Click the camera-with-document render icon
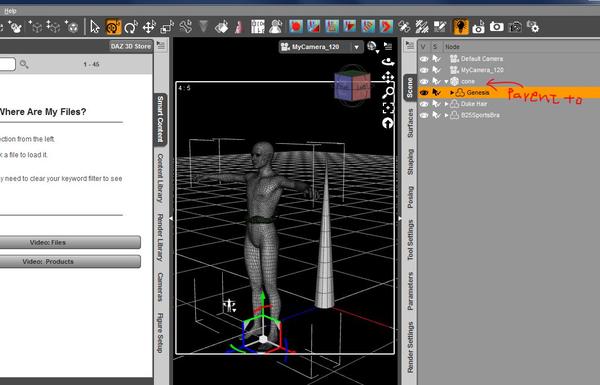 (478, 28)
